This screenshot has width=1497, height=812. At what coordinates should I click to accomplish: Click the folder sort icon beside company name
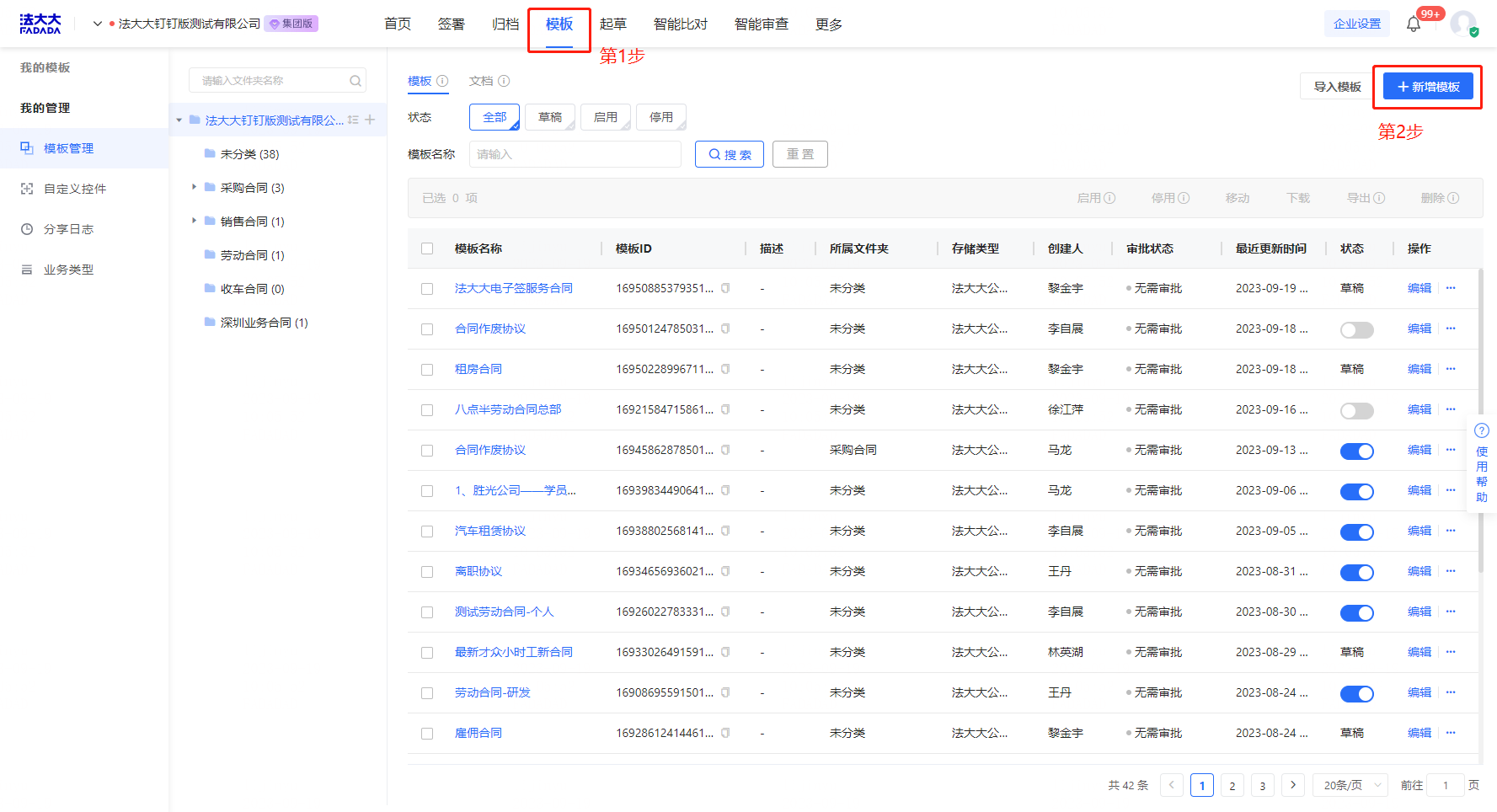pos(353,120)
